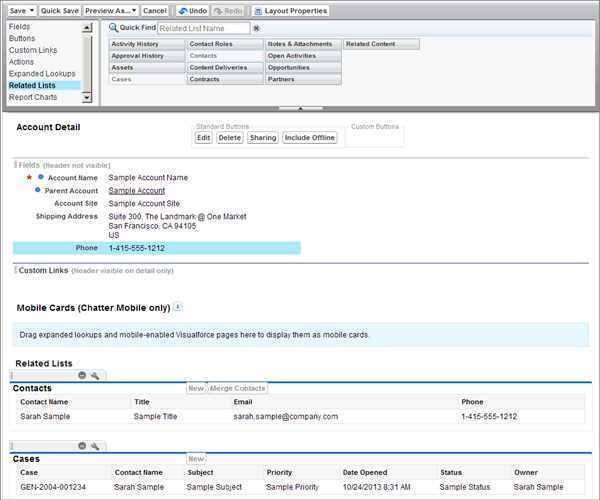Viewport: 600px width, 500px height.
Task: Click the Cancel button in toolbar
Action: point(154,10)
